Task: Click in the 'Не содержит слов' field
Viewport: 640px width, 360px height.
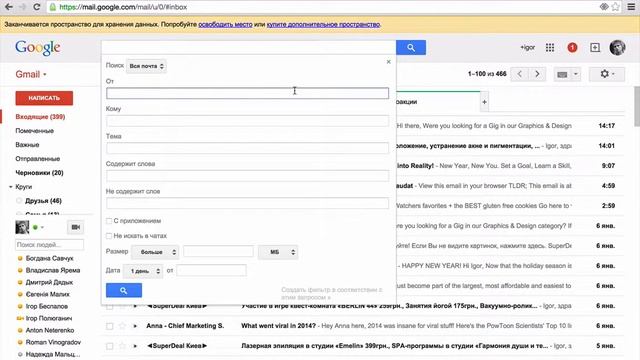Action: 247,203
